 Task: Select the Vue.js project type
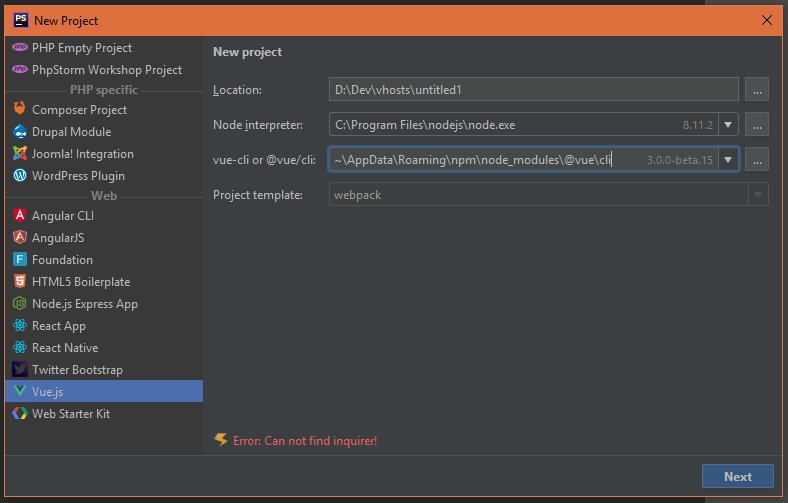(104, 391)
